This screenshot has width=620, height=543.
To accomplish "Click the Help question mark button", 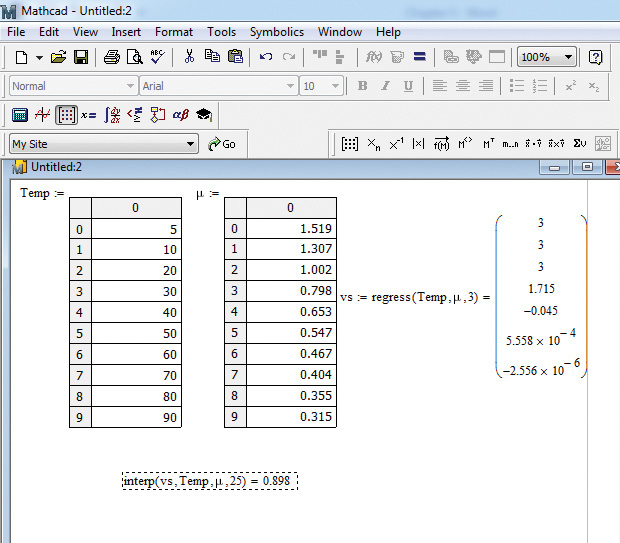I will pos(596,57).
